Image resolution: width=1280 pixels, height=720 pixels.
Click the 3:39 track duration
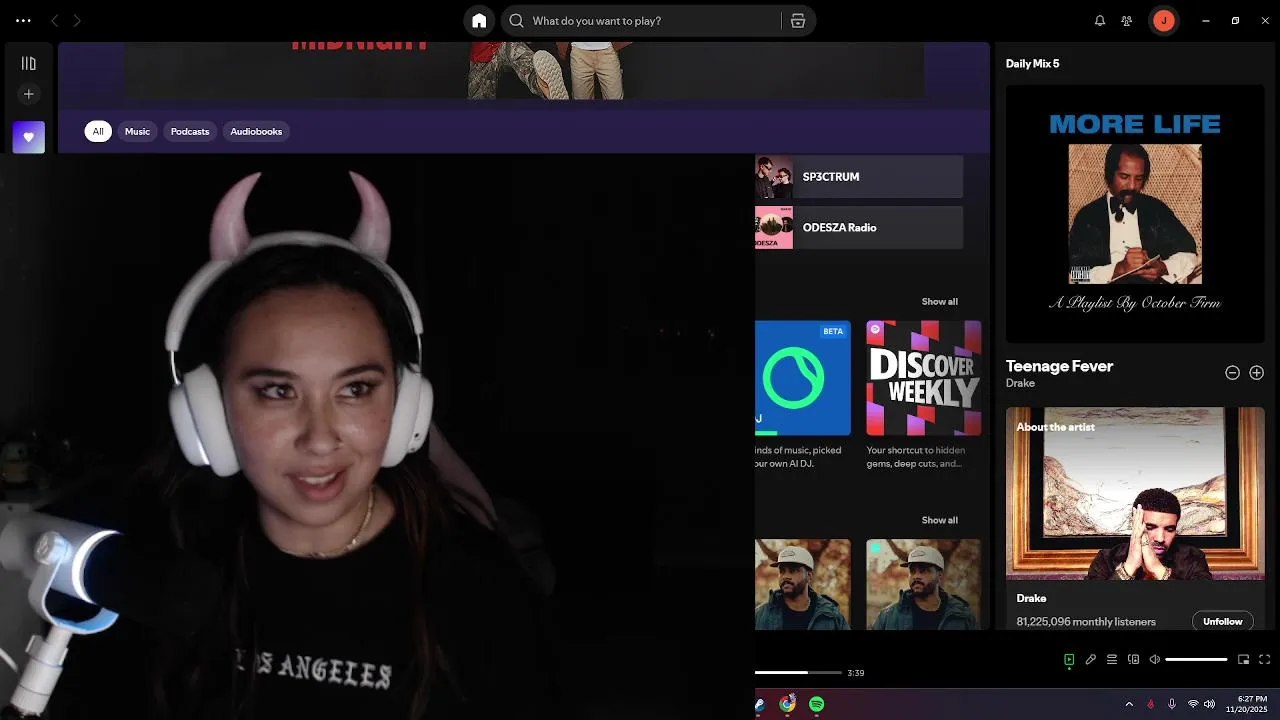point(855,673)
